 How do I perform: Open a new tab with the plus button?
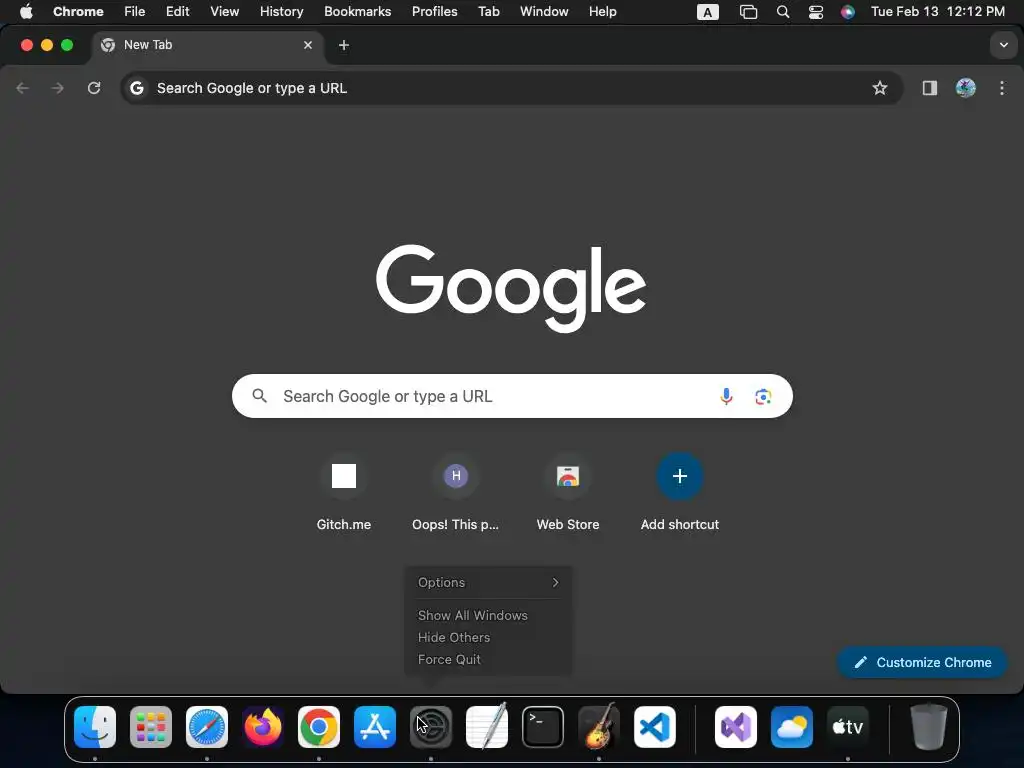point(344,45)
